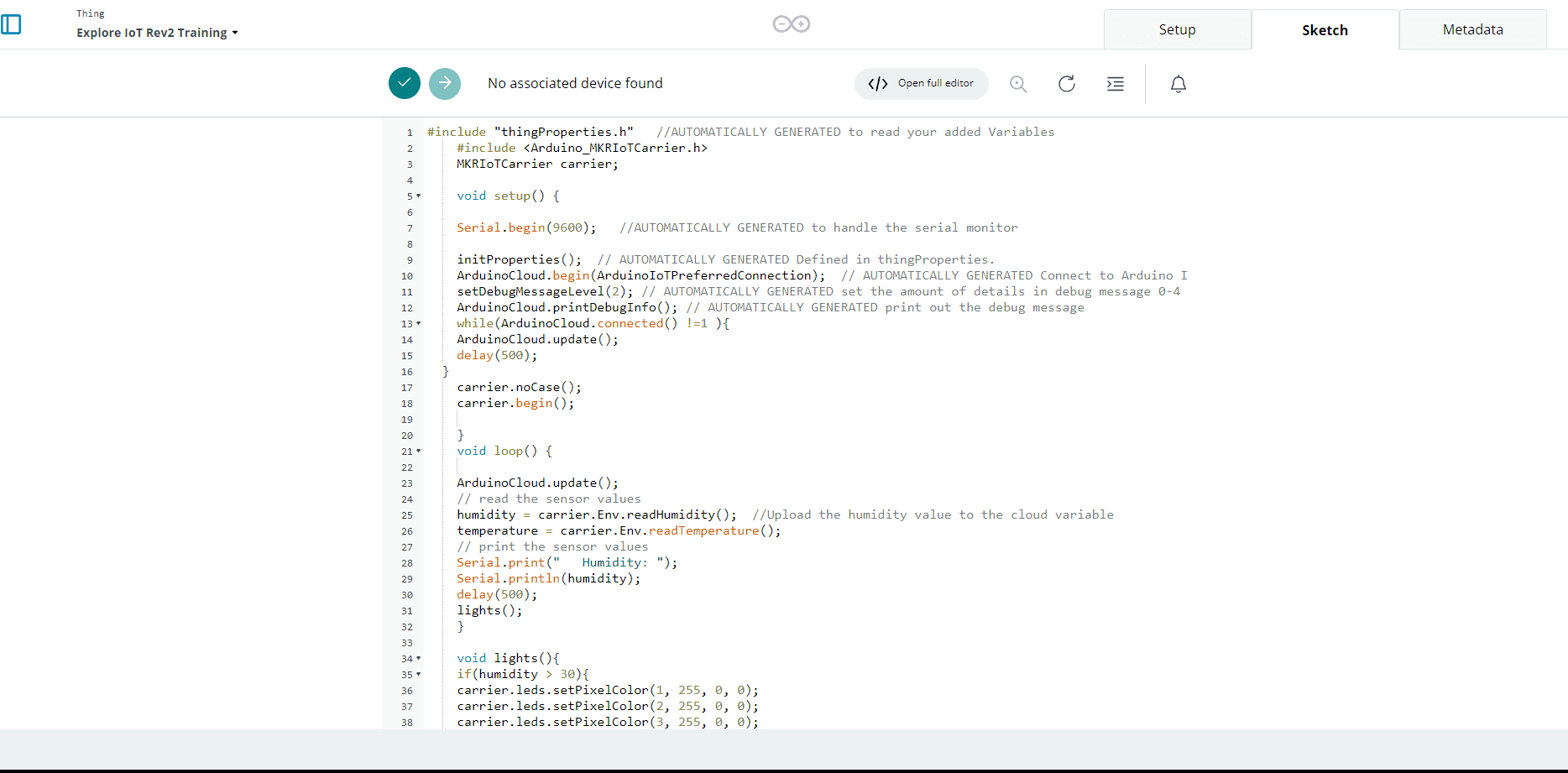
Task: Select the Sketch tab
Action: coord(1325,30)
